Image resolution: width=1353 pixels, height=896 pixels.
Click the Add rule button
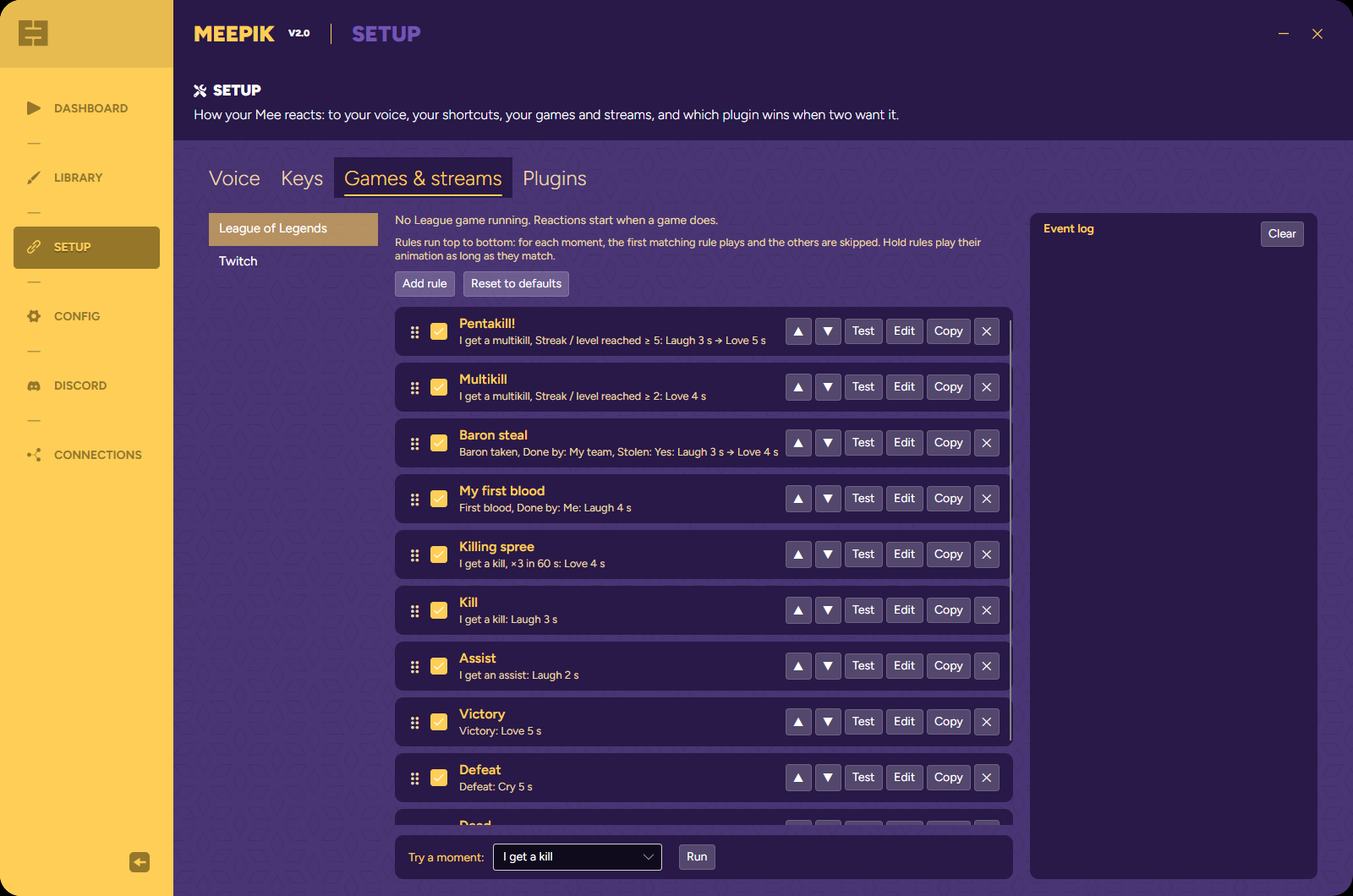pyautogui.click(x=425, y=284)
